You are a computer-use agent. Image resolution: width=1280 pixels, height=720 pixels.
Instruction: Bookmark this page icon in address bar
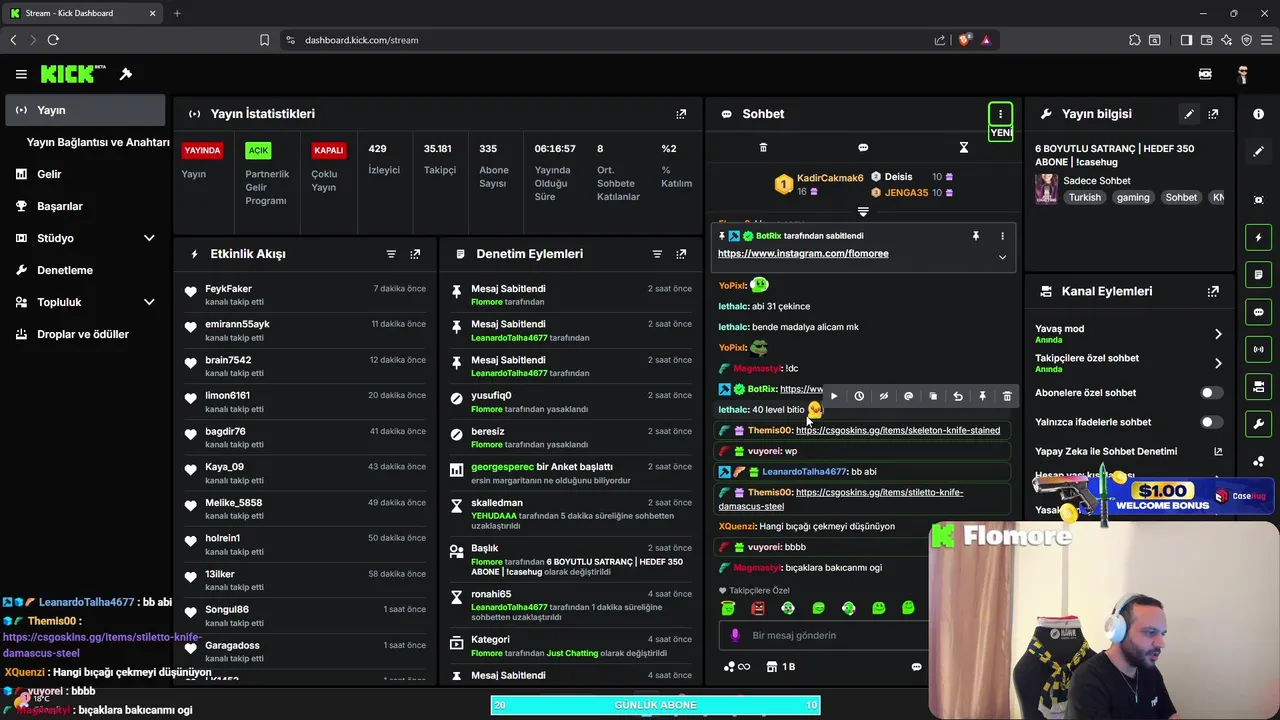click(264, 40)
